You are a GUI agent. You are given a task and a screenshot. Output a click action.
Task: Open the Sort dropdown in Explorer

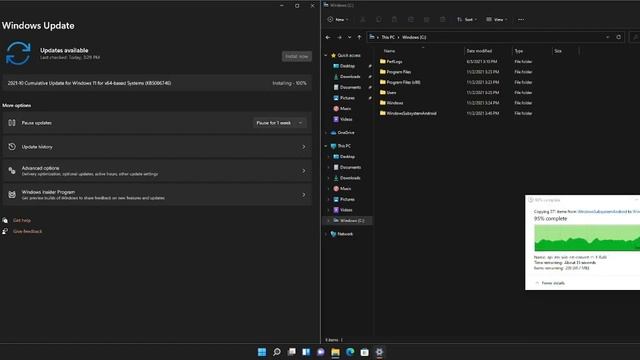click(x=467, y=20)
